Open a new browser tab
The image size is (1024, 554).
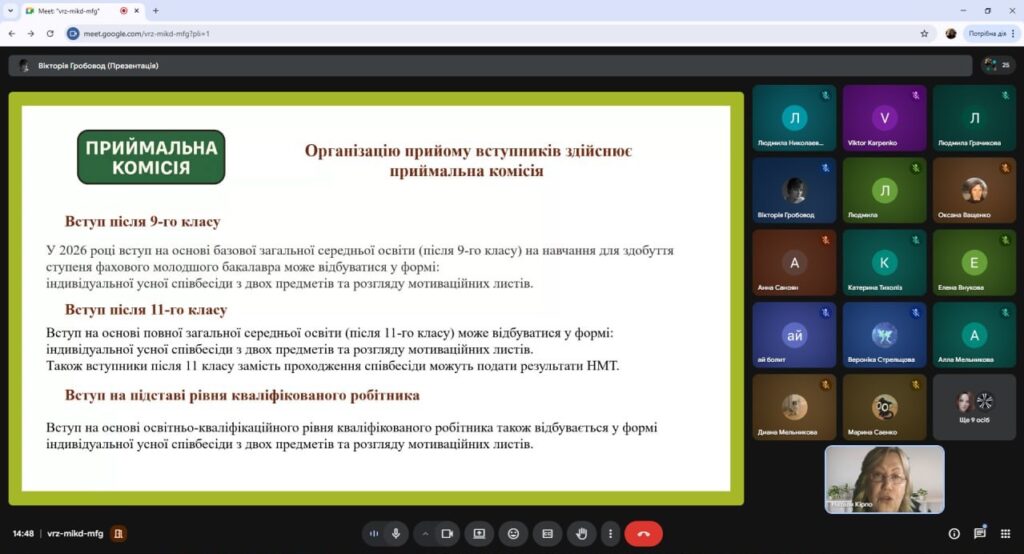(155, 10)
